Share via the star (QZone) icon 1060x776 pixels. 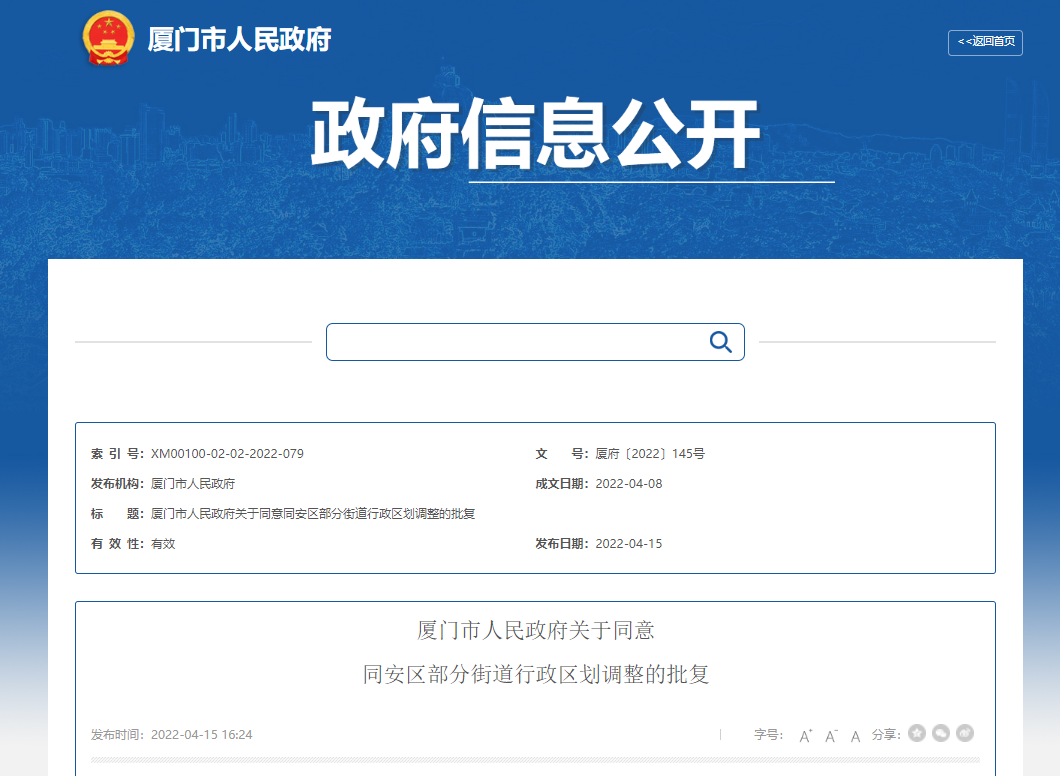(x=917, y=733)
